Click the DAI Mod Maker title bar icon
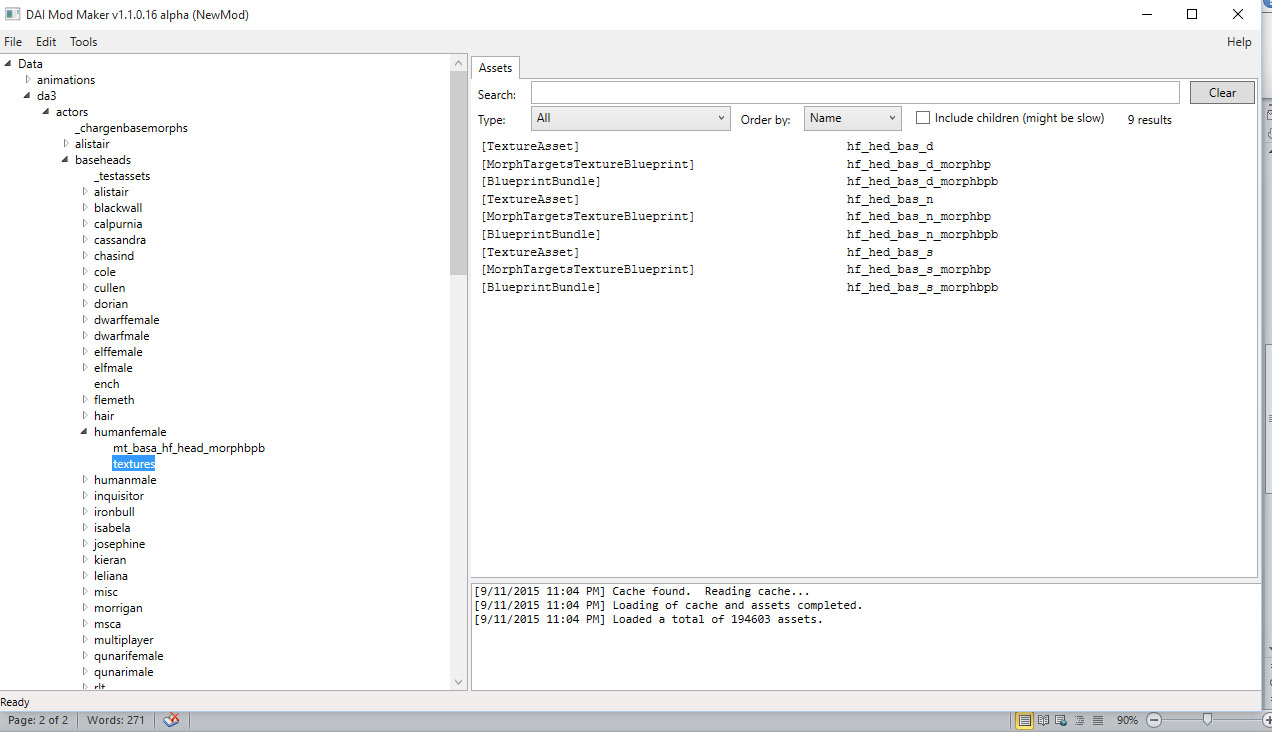The width and height of the screenshot is (1272, 732). coord(13,14)
